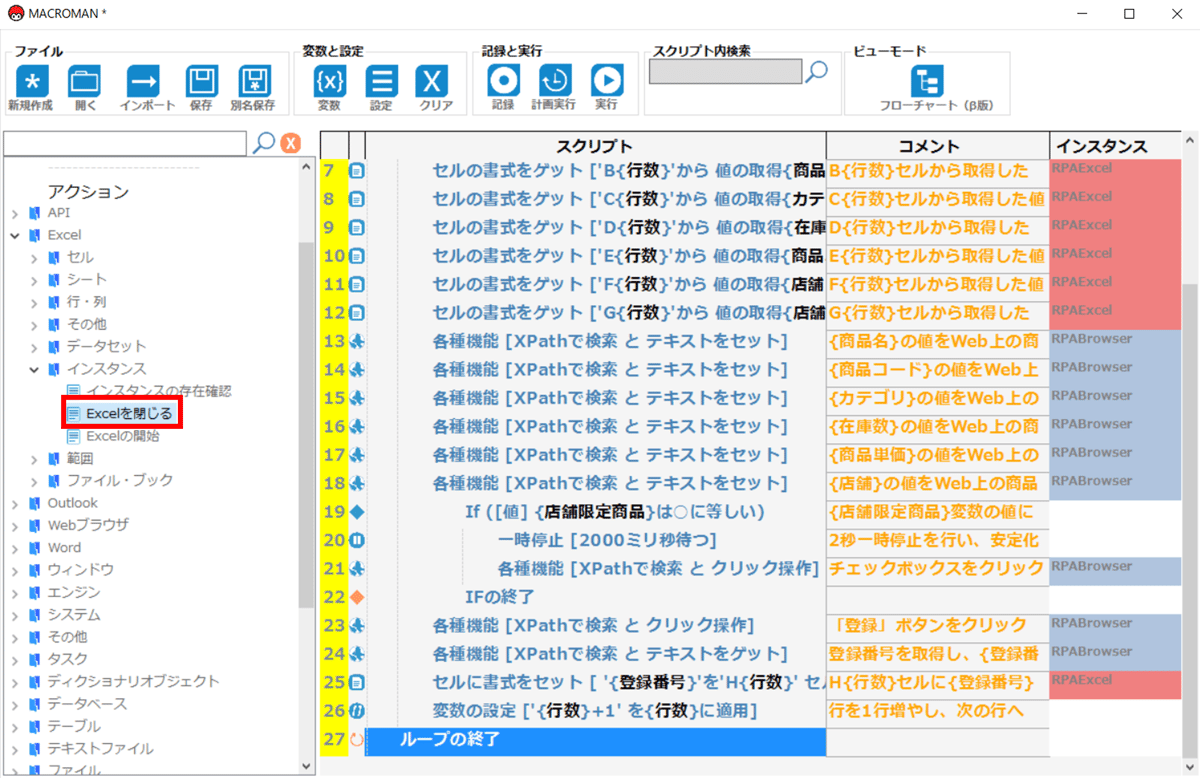
Task: Switch to フローチャート (β版) view
Action: point(927,81)
